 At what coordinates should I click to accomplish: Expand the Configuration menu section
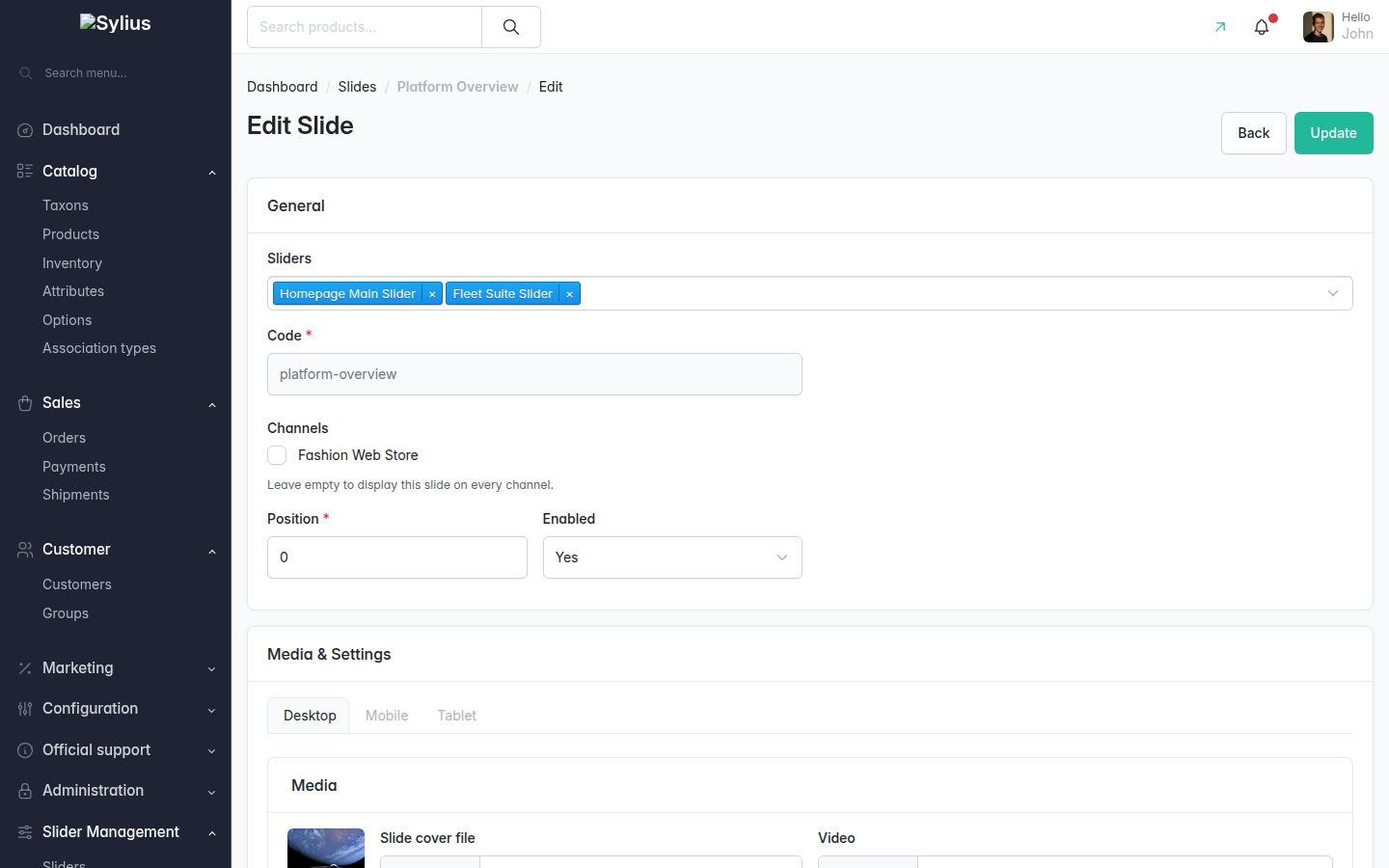pos(212,711)
